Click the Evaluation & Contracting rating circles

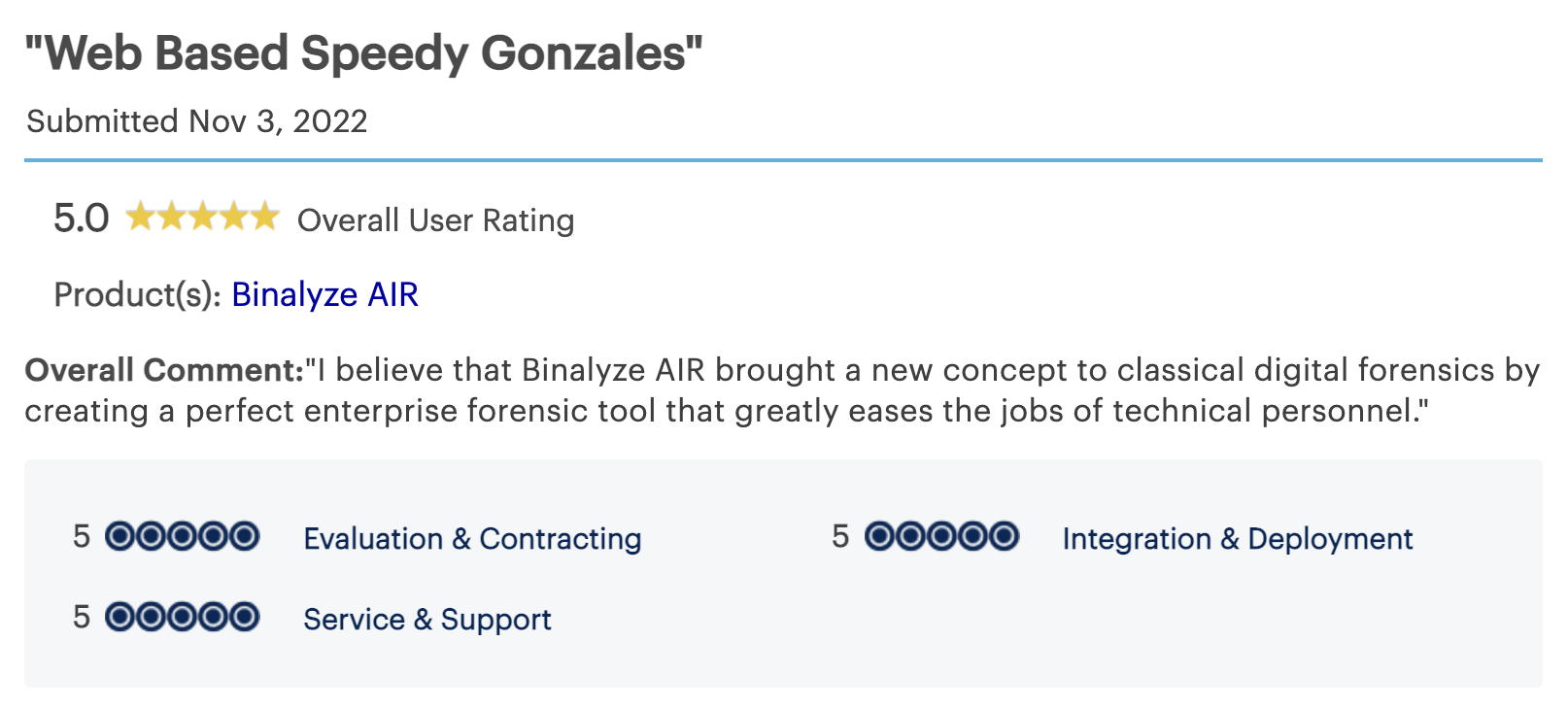(182, 536)
